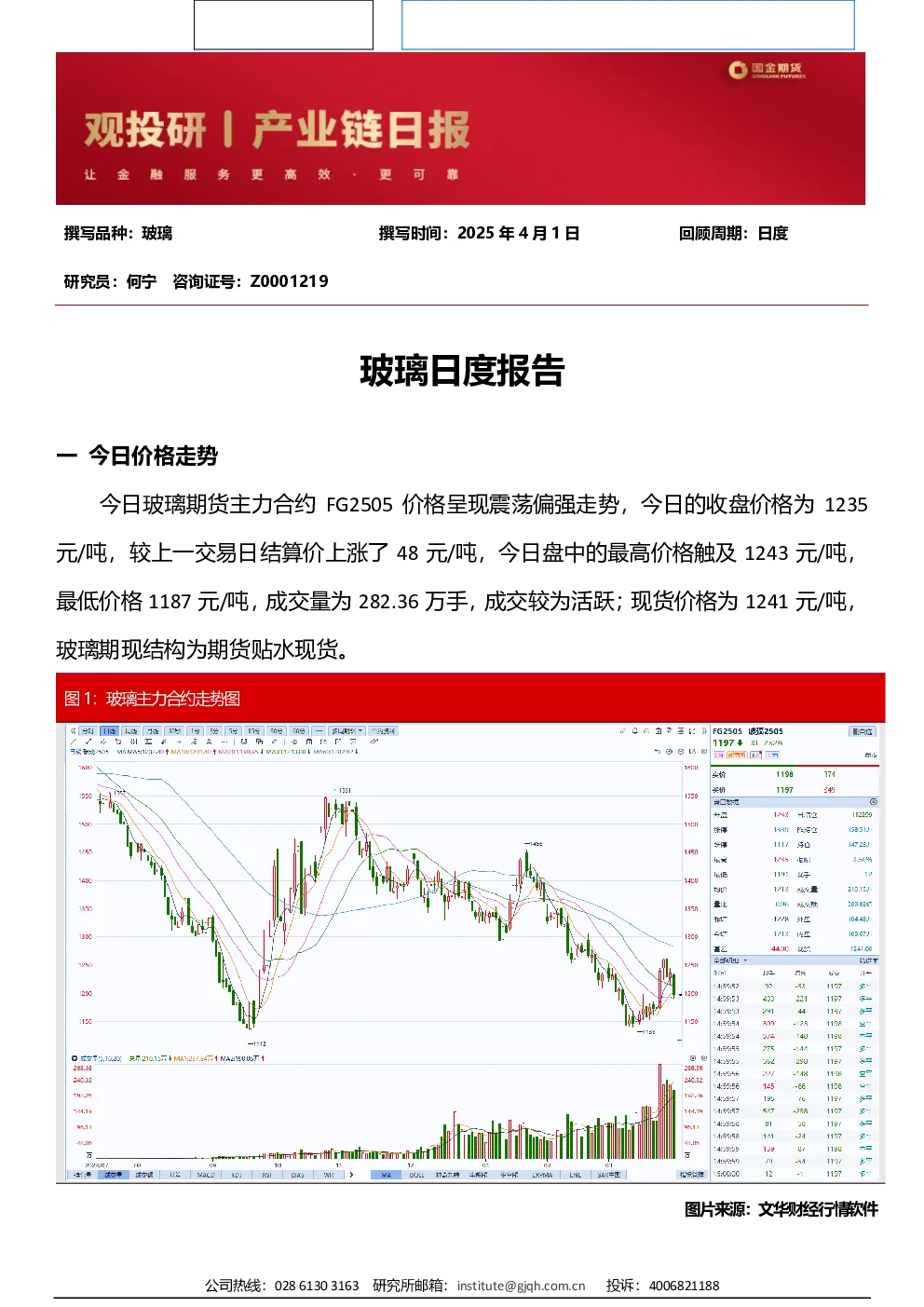Screen dimensions: 924x1307
Task: Open the dropdown right of the ··· tab
Action: pos(348,731)
